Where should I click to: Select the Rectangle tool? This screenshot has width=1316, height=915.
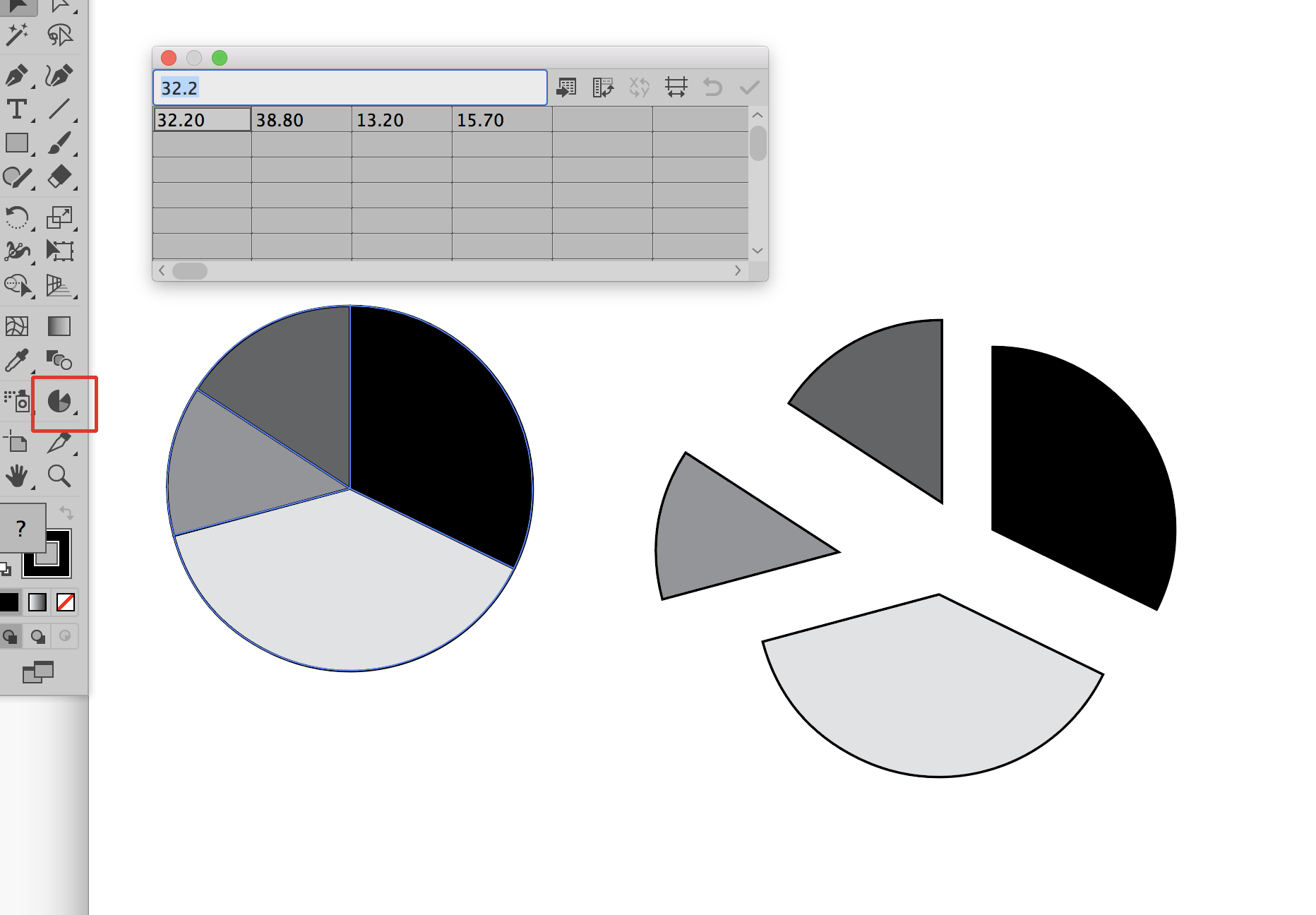pyautogui.click(x=17, y=143)
